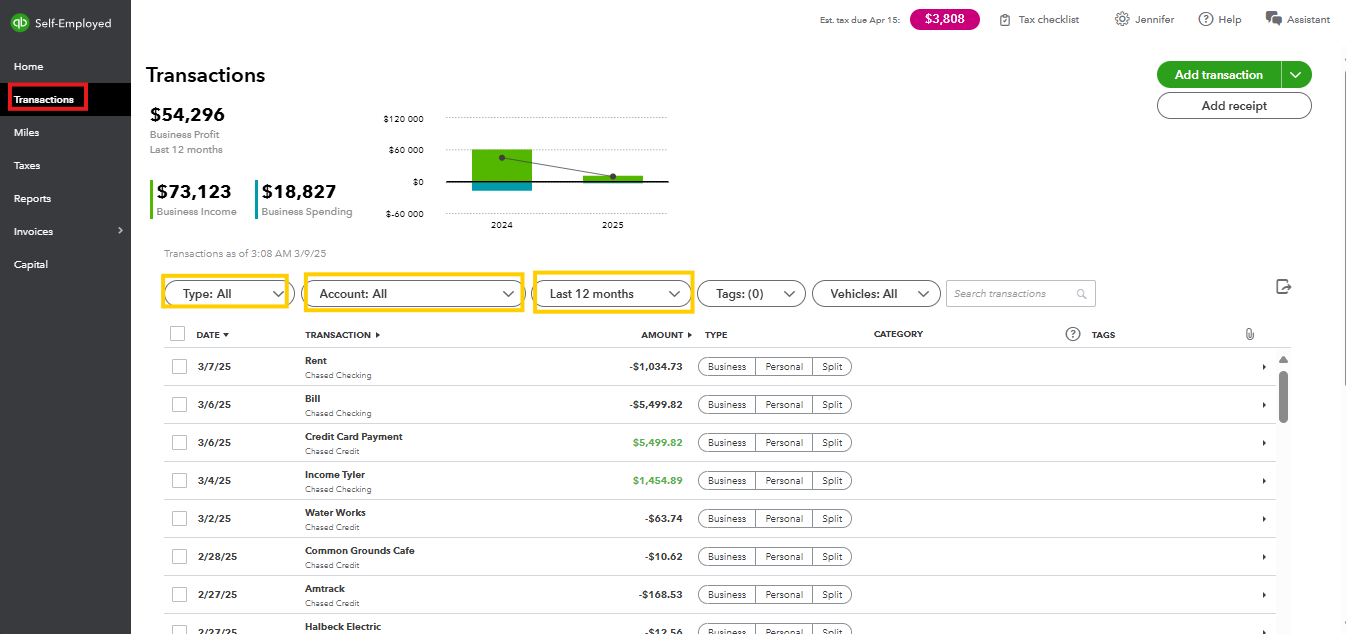This screenshot has width=1346, height=634.
Task: Click the $3,808 estimated tax button
Action: [x=944, y=19]
